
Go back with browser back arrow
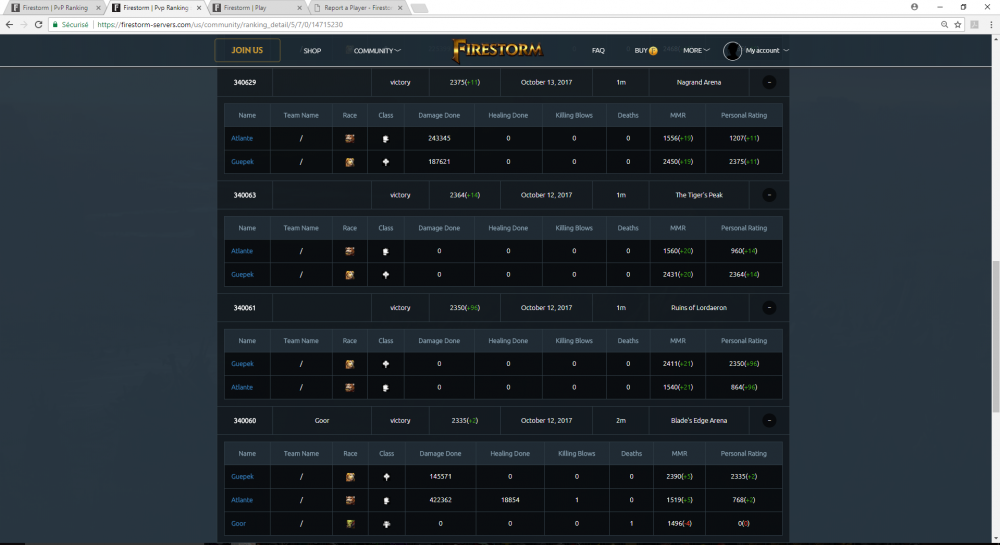[x=9, y=24]
